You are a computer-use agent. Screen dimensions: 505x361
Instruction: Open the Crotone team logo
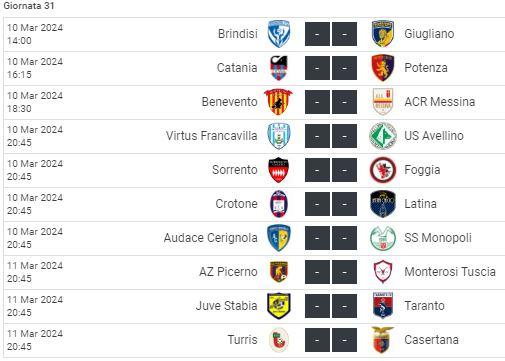pyautogui.click(x=279, y=204)
